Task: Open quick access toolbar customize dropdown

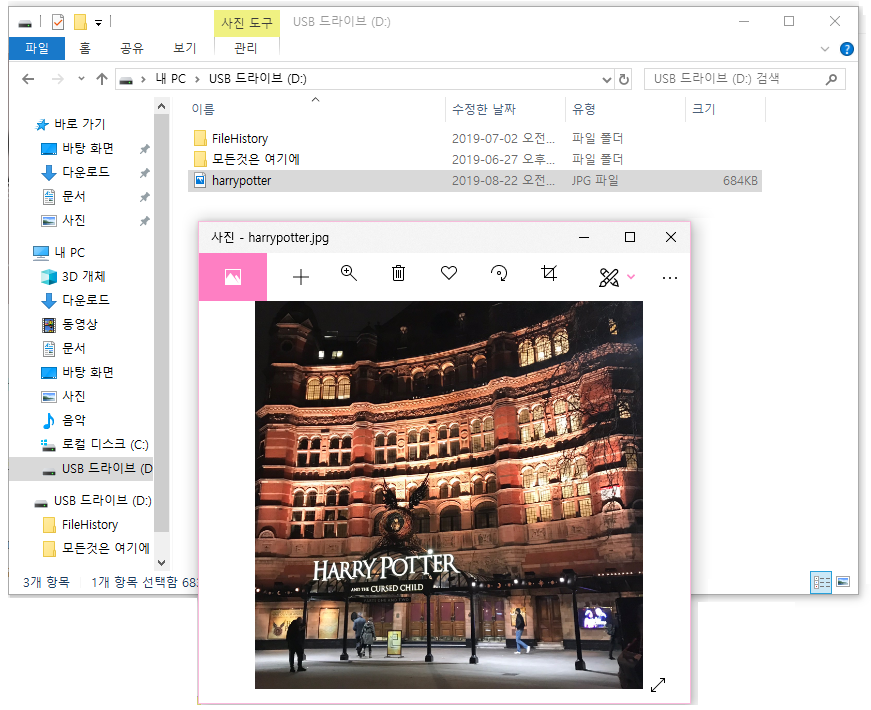Action: coord(98,23)
